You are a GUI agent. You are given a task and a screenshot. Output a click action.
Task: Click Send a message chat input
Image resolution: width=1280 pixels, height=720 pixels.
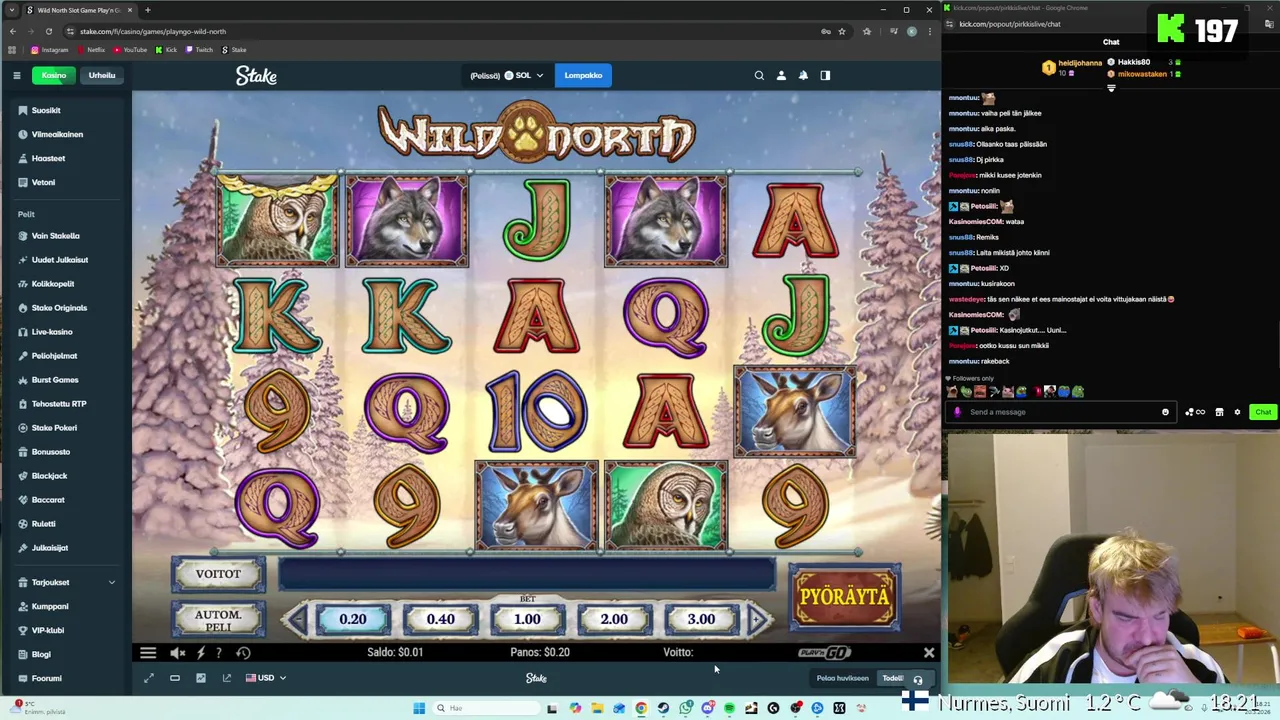click(x=1060, y=412)
